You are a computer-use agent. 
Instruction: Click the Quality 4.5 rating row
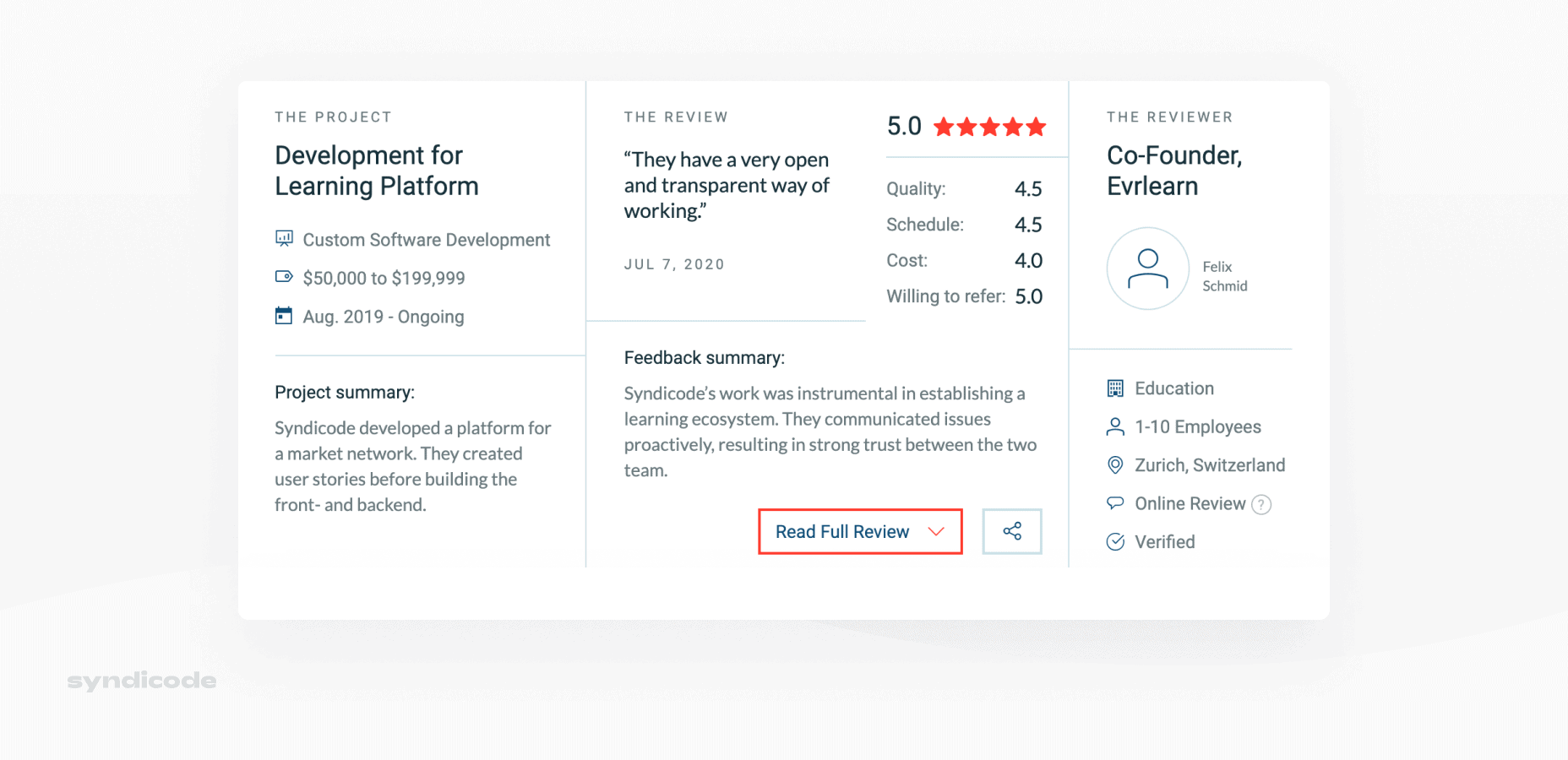964,188
